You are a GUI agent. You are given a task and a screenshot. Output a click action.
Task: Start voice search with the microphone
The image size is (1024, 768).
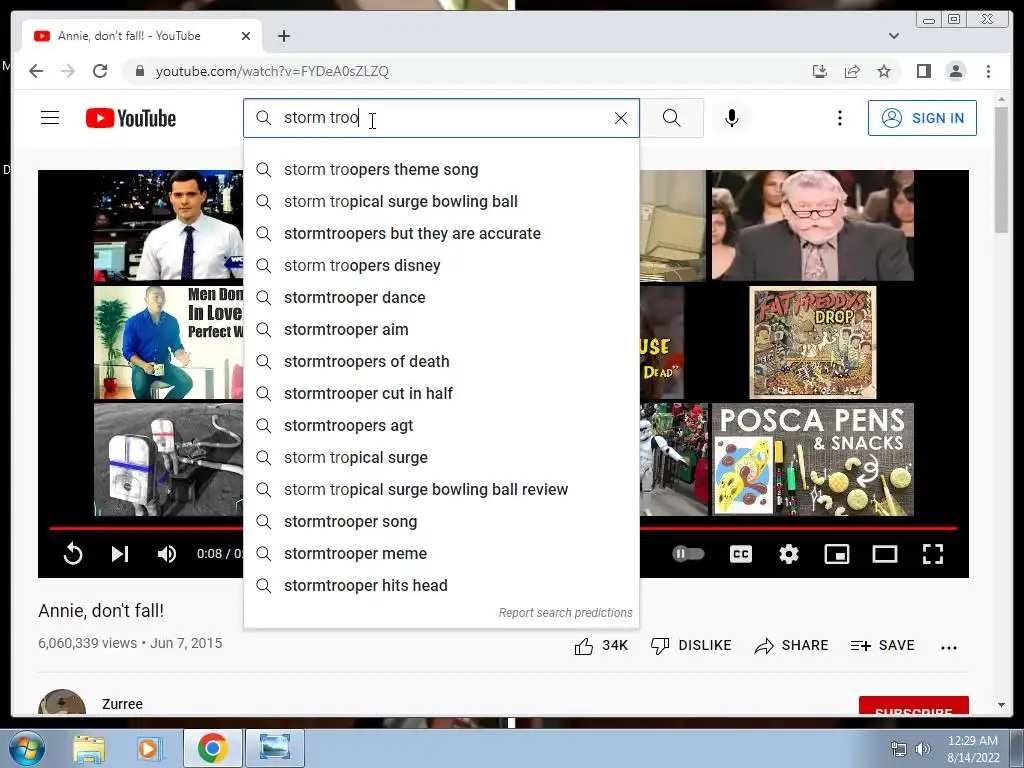point(731,118)
